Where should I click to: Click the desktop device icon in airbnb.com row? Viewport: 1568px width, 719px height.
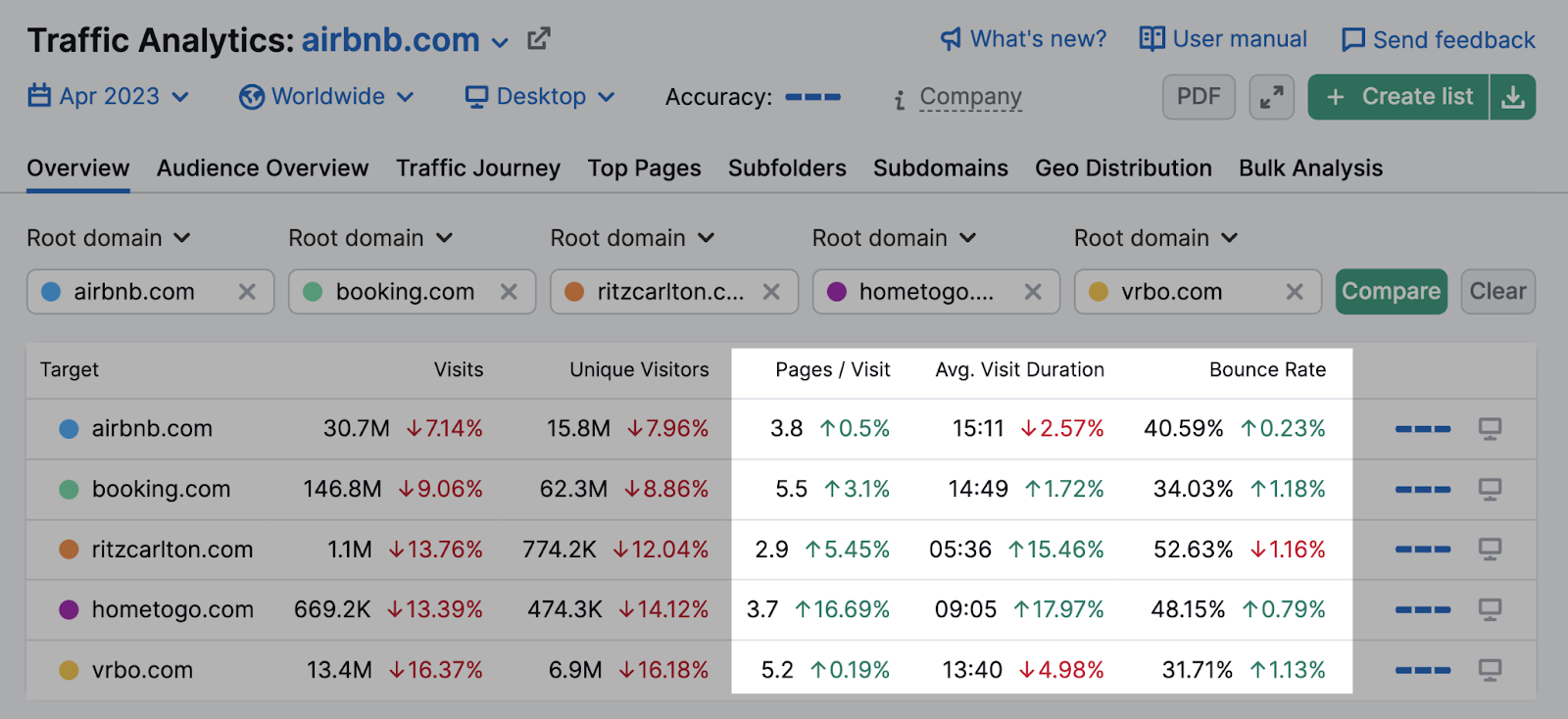pyautogui.click(x=1491, y=429)
